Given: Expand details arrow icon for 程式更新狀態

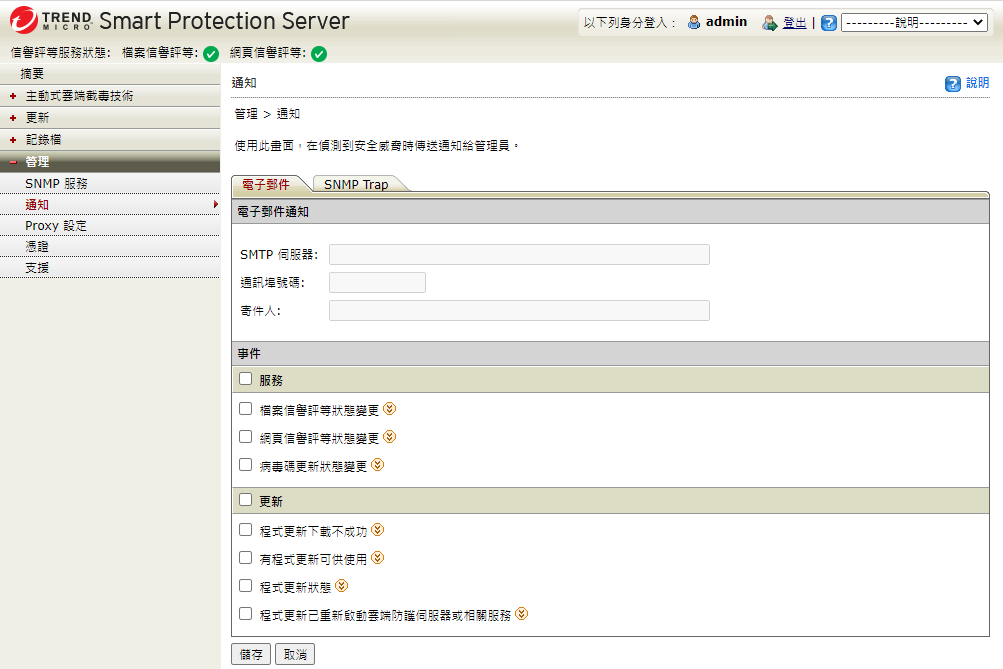Looking at the screenshot, I should pos(342,586).
